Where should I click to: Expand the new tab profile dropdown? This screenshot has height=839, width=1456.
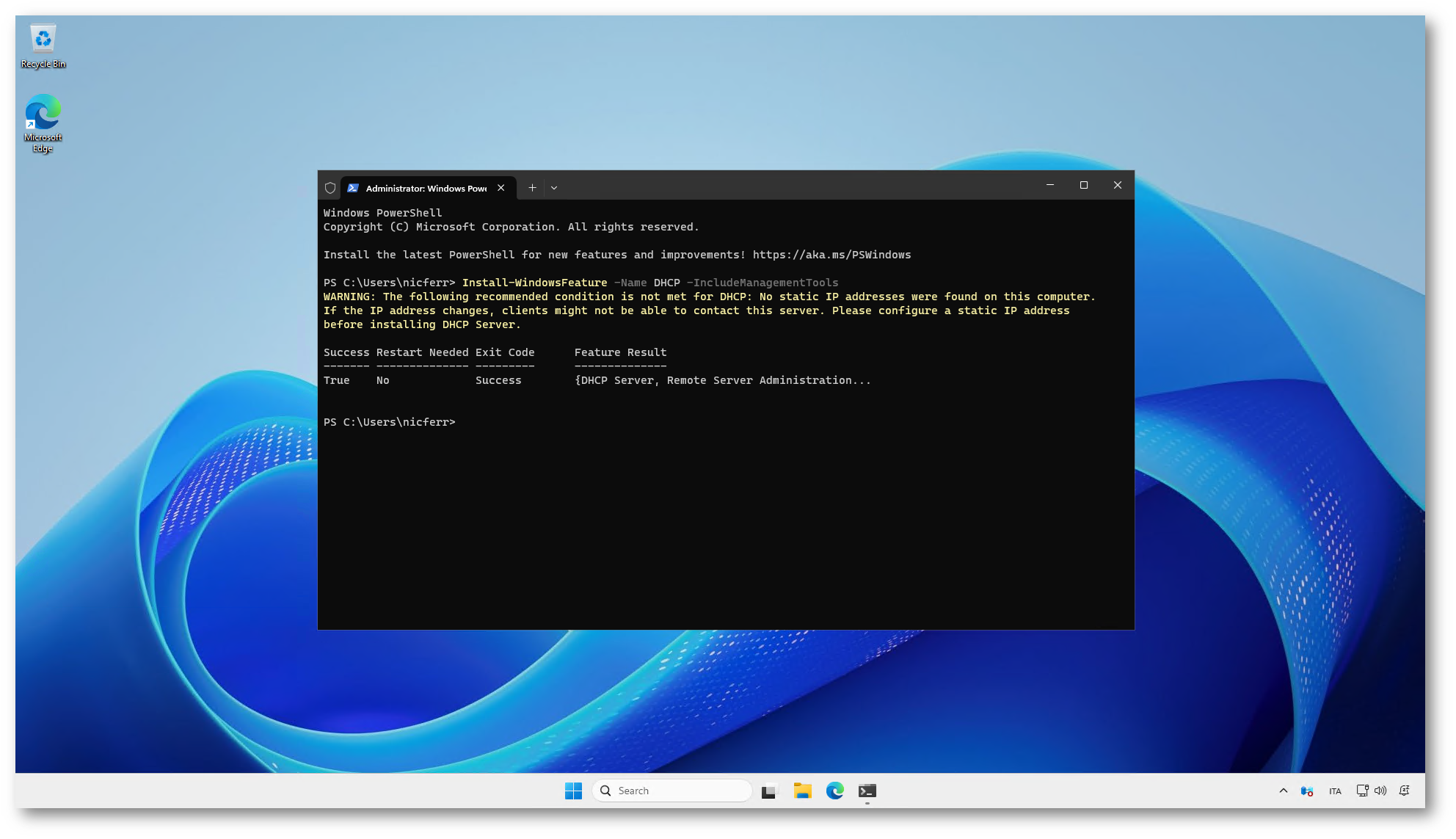554,188
